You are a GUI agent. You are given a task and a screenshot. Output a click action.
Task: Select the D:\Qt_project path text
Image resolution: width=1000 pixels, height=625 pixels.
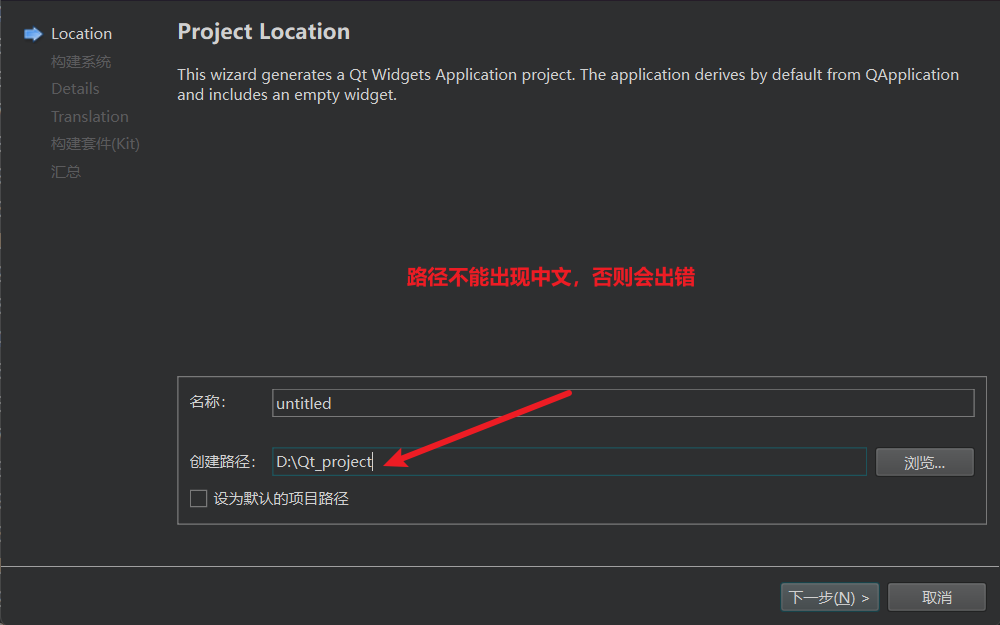coord(322,461)
